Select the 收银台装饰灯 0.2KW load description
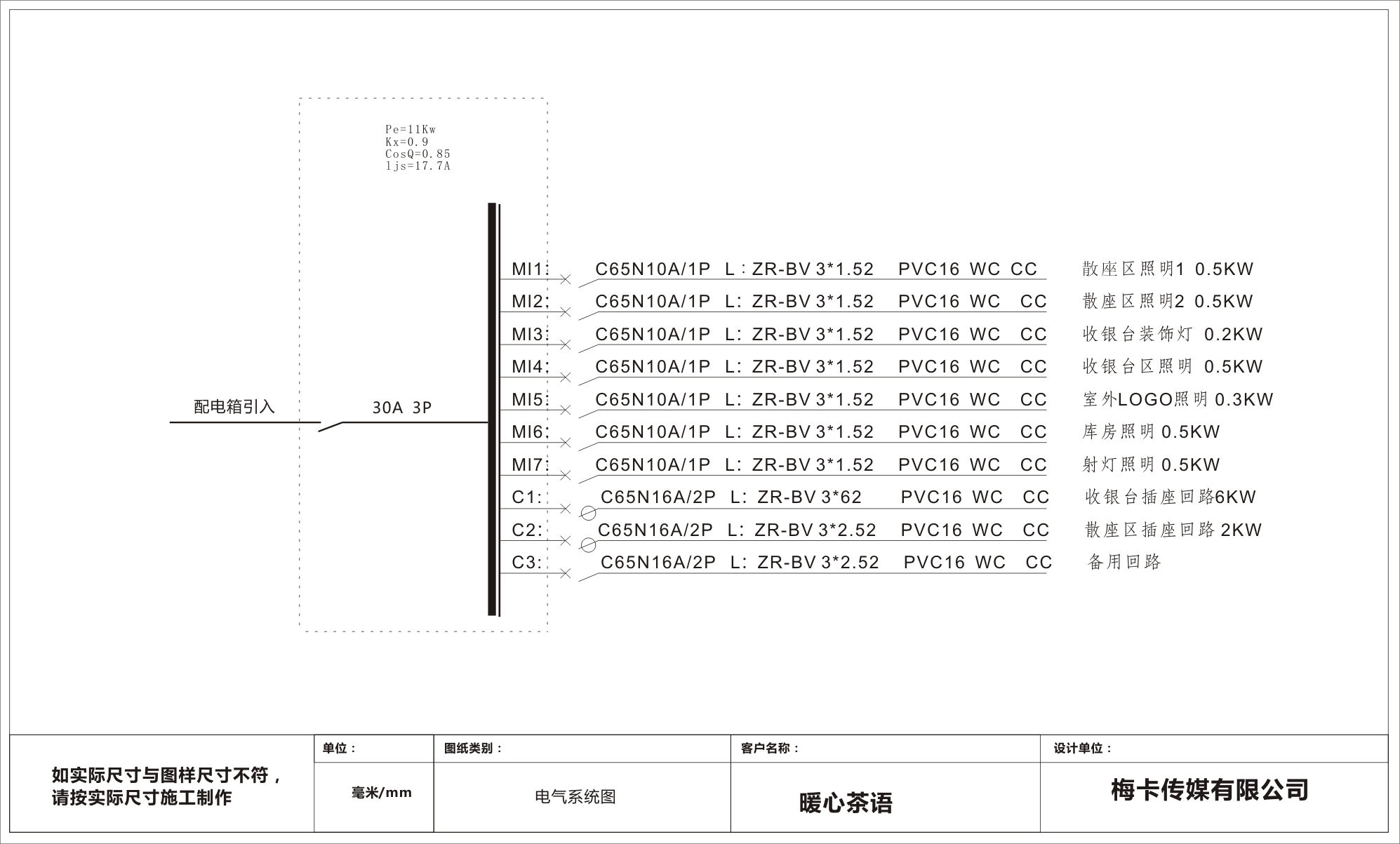1400x844 pixels. click(x=1173, y=334)
